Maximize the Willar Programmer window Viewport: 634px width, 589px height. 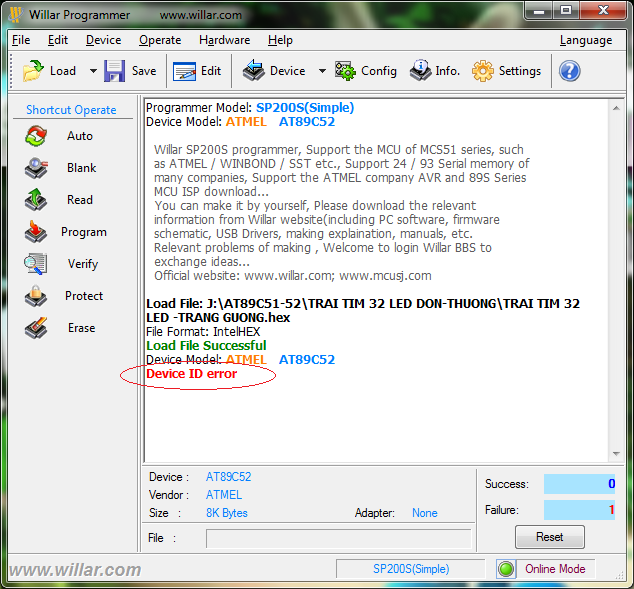[566, 11]
